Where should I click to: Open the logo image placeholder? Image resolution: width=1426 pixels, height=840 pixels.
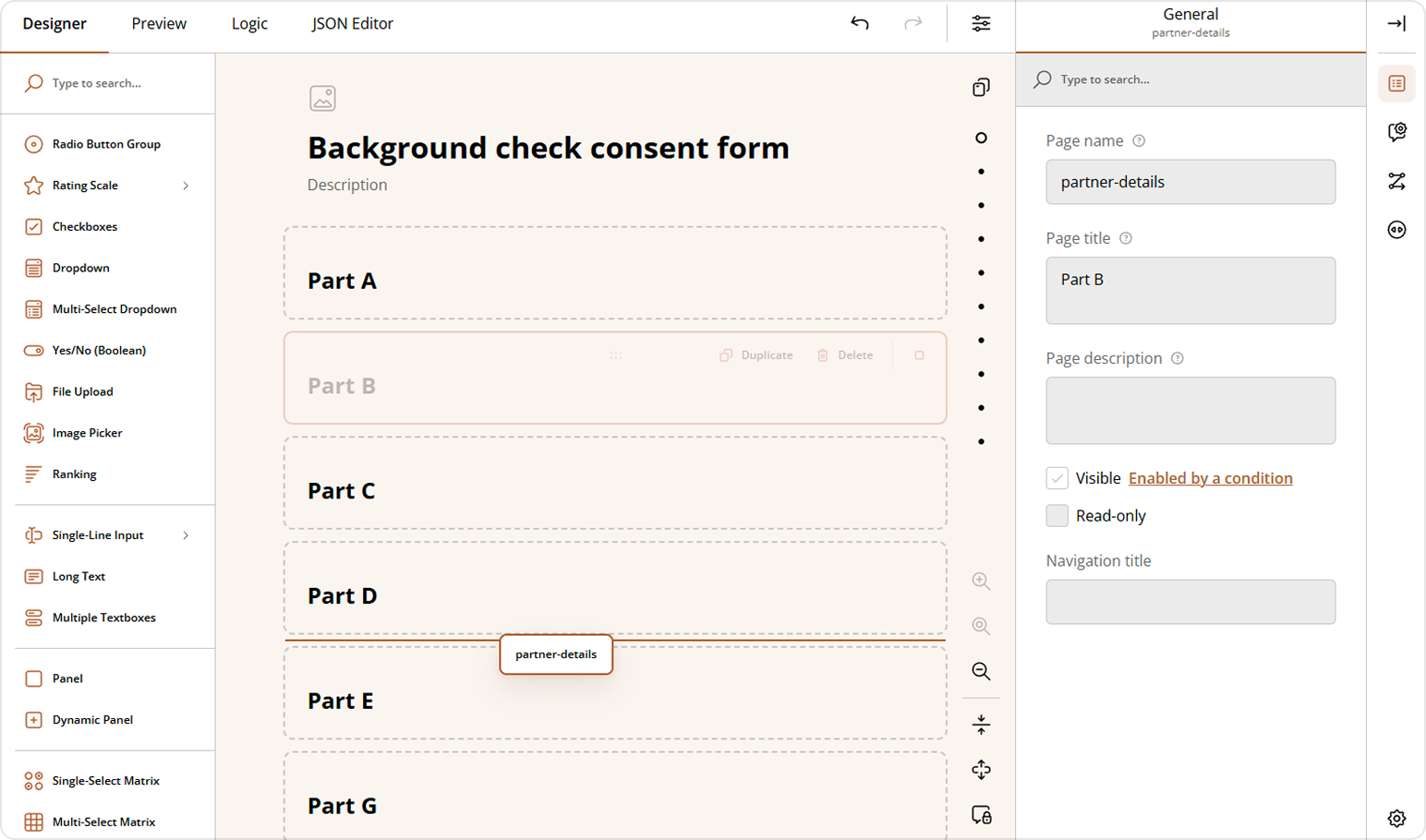(322, 98)
